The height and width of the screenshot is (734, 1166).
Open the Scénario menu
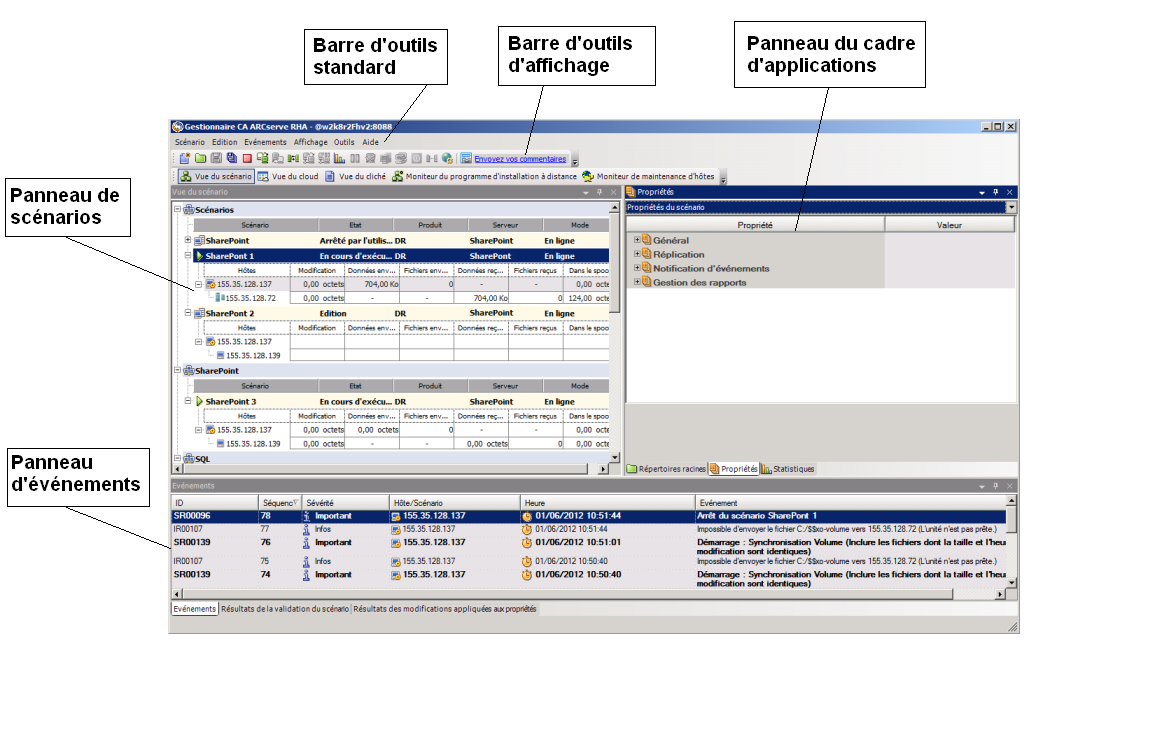(188, 141)
